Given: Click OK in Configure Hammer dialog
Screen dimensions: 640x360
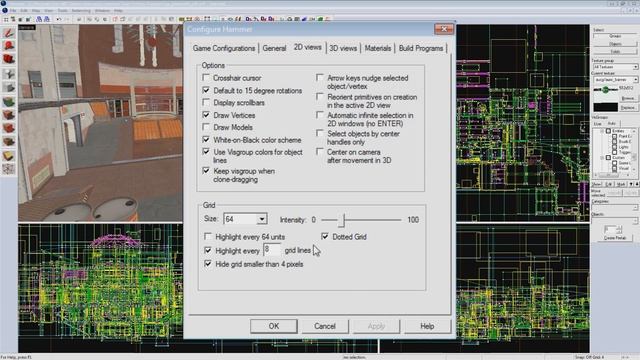Looking at the screenshot, I should click(274, 326).
